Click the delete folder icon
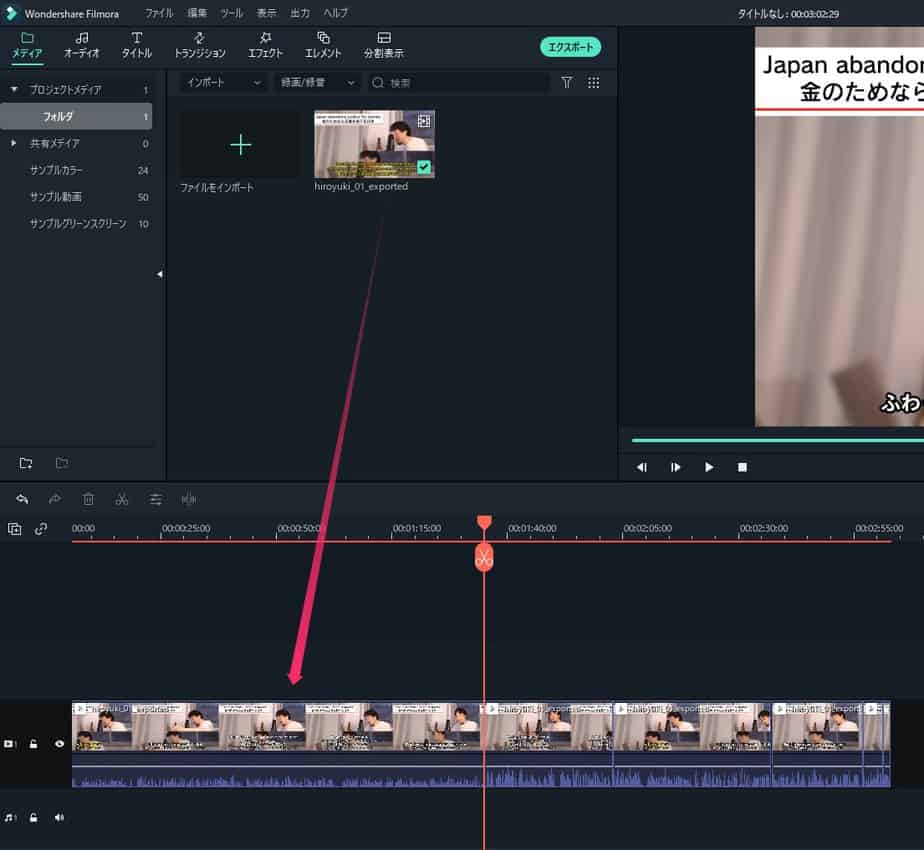Image resolution: width=924 pixels, height=850 pixels. (62, 463)
